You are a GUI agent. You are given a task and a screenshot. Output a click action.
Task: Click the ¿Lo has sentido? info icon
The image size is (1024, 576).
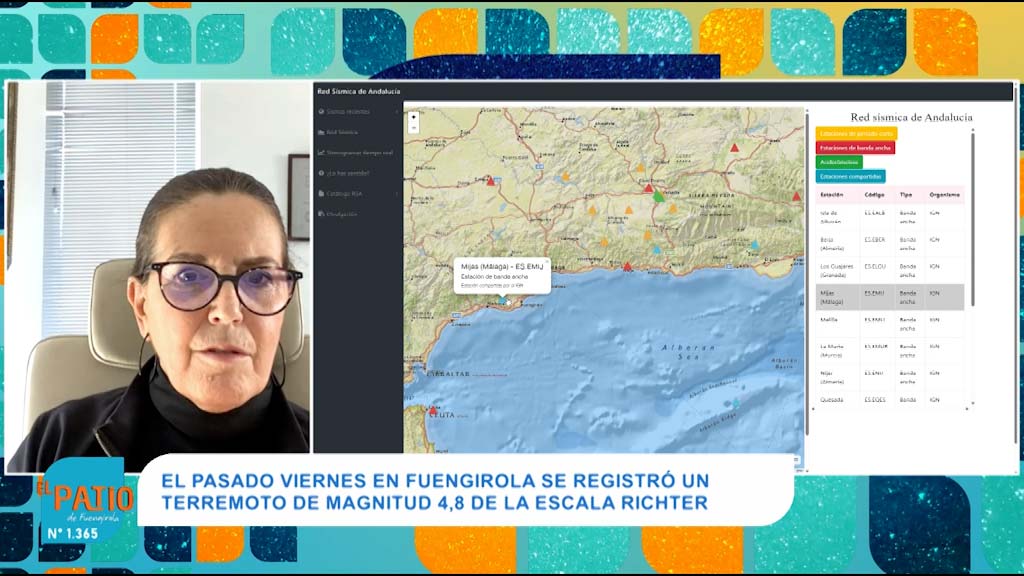(x=321, y=172)
